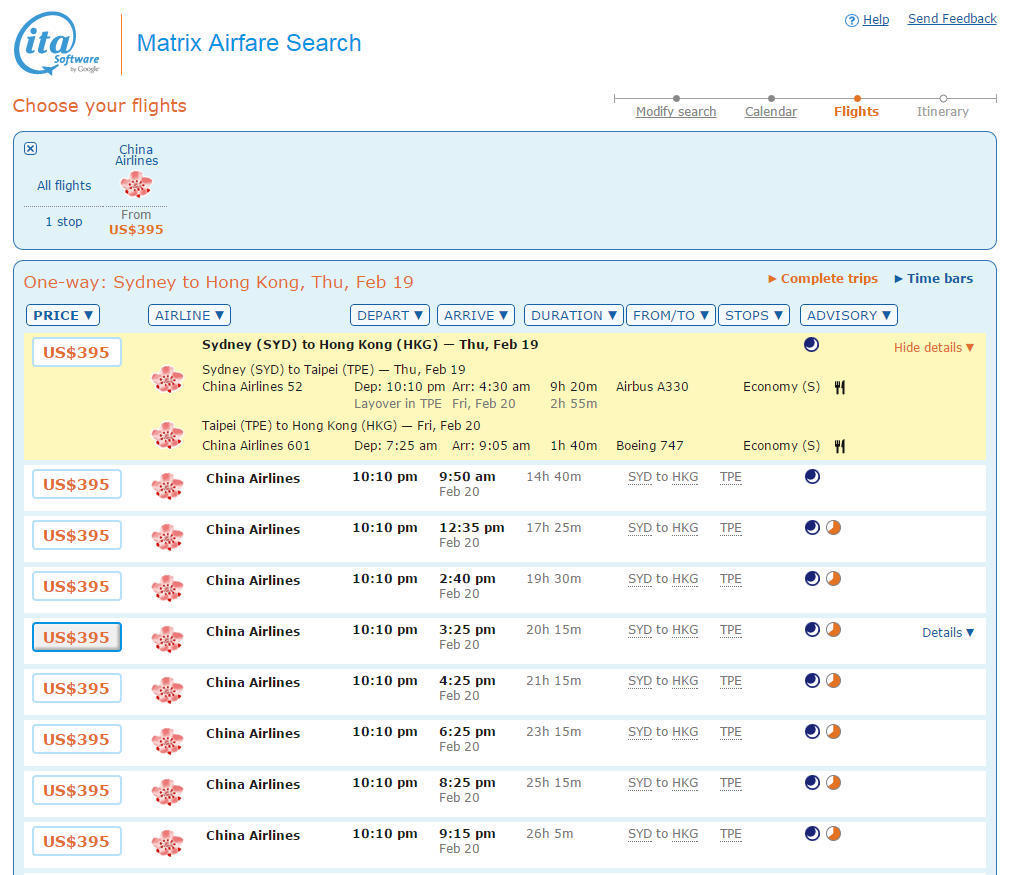Screen dimensions: 1010x875
Task: Choose US$395 fare for the expanded itinerary
Action: pos(77,352)
